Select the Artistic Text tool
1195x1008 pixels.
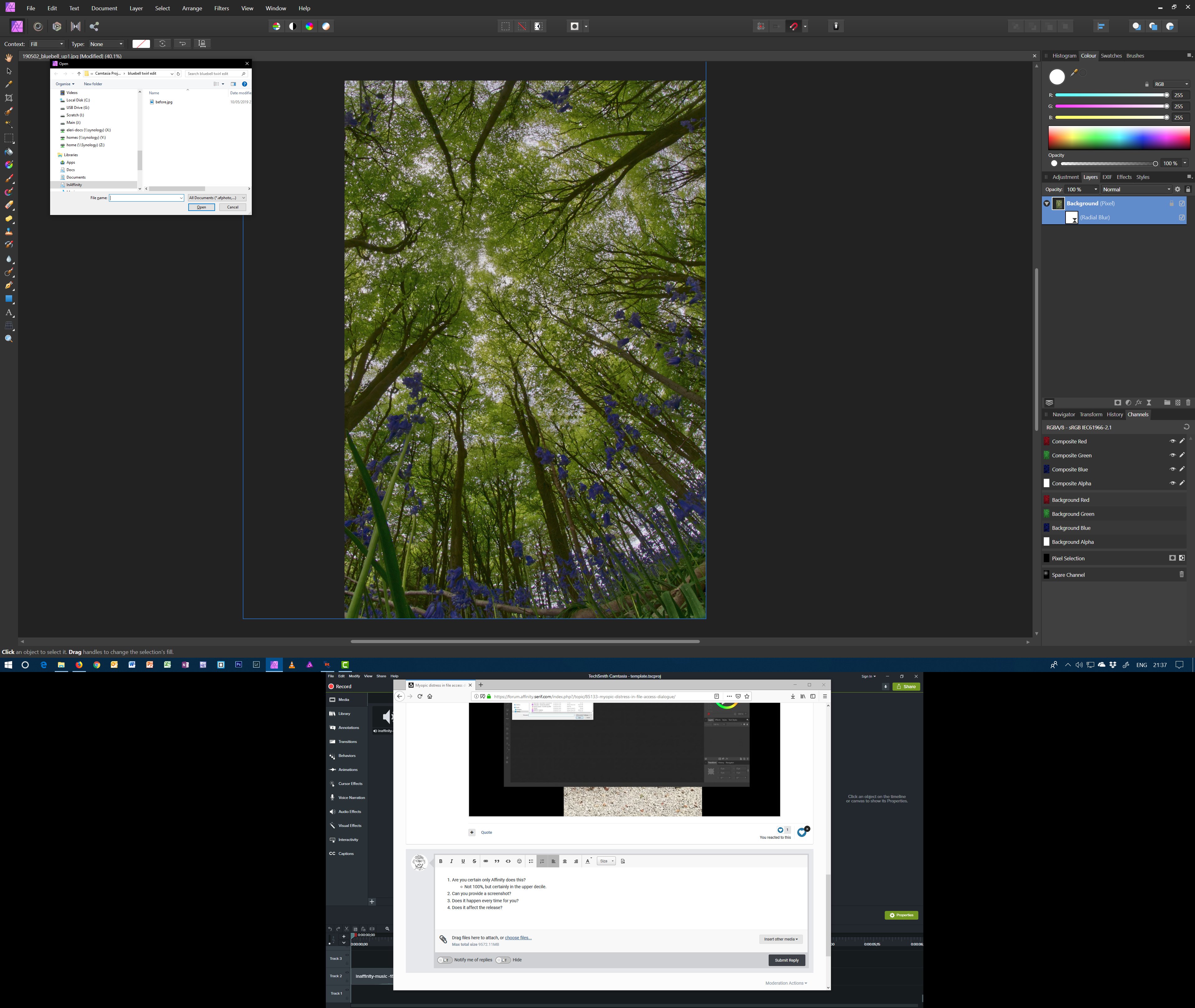[x=9, y=313]
